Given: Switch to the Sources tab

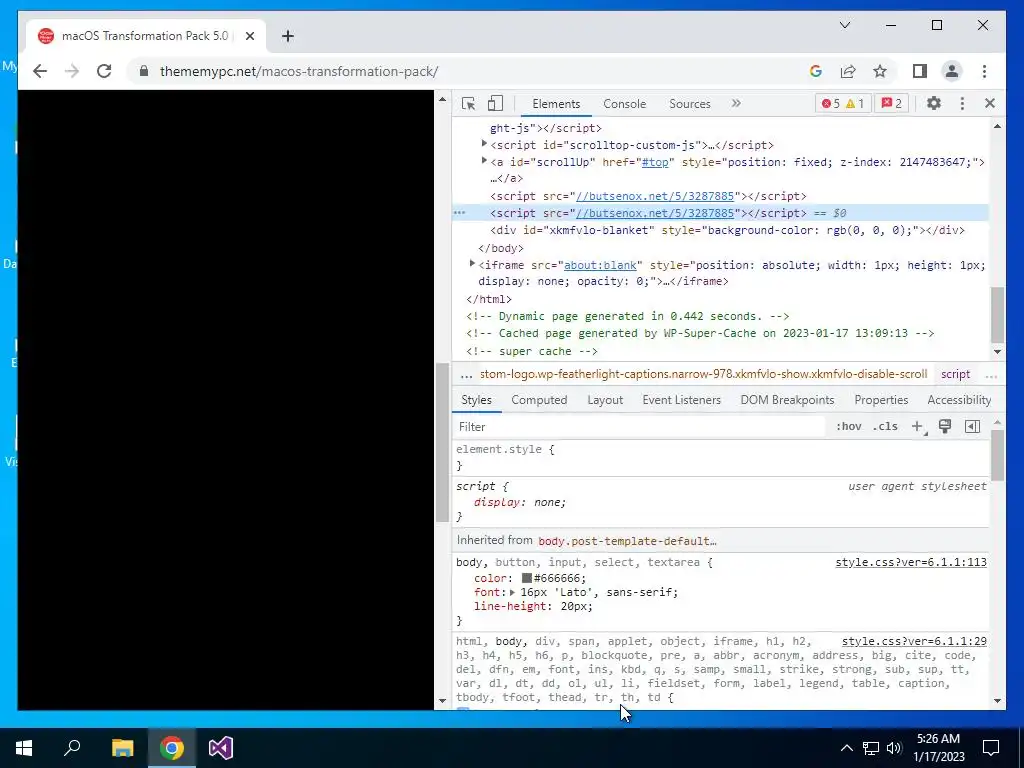Looking at the screenshot, I should pos(690,103).
